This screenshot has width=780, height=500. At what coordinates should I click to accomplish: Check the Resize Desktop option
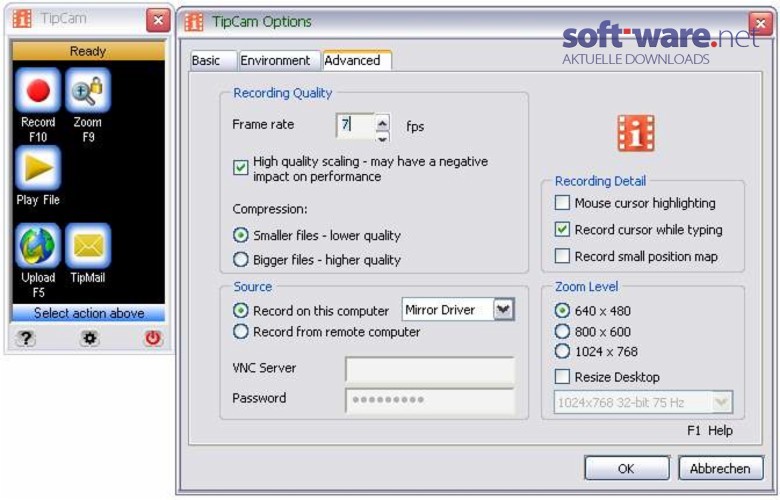[562, 377]
